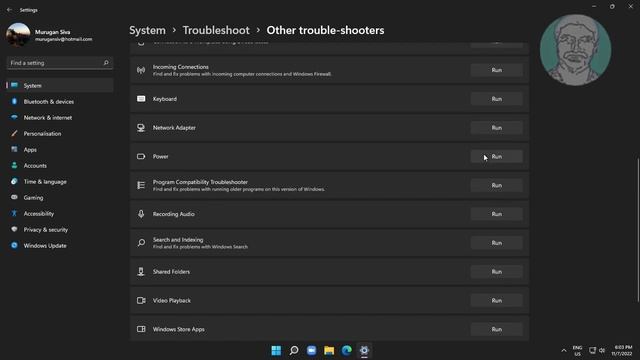
Task: Run the Search and Indexing troubleshooter
Action: coord(496,243)
